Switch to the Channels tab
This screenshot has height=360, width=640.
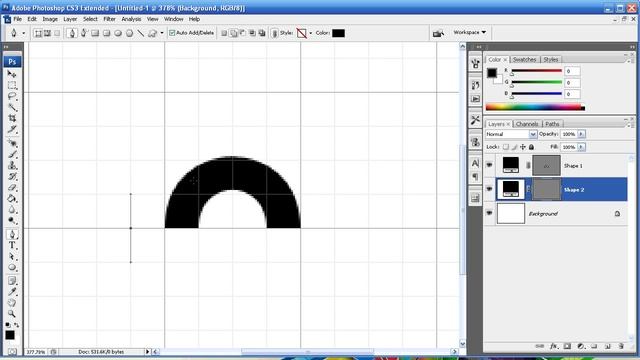(x=527, y=124)
